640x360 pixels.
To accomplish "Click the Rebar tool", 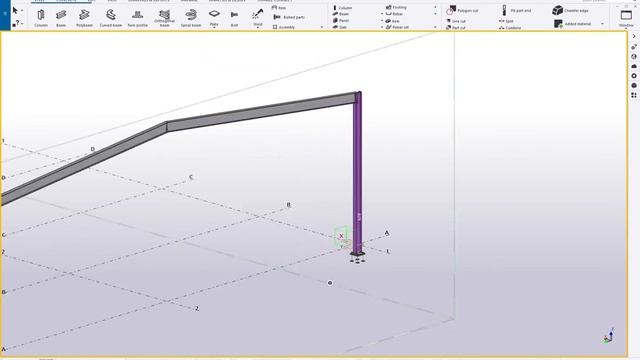I will coord(394,14).
